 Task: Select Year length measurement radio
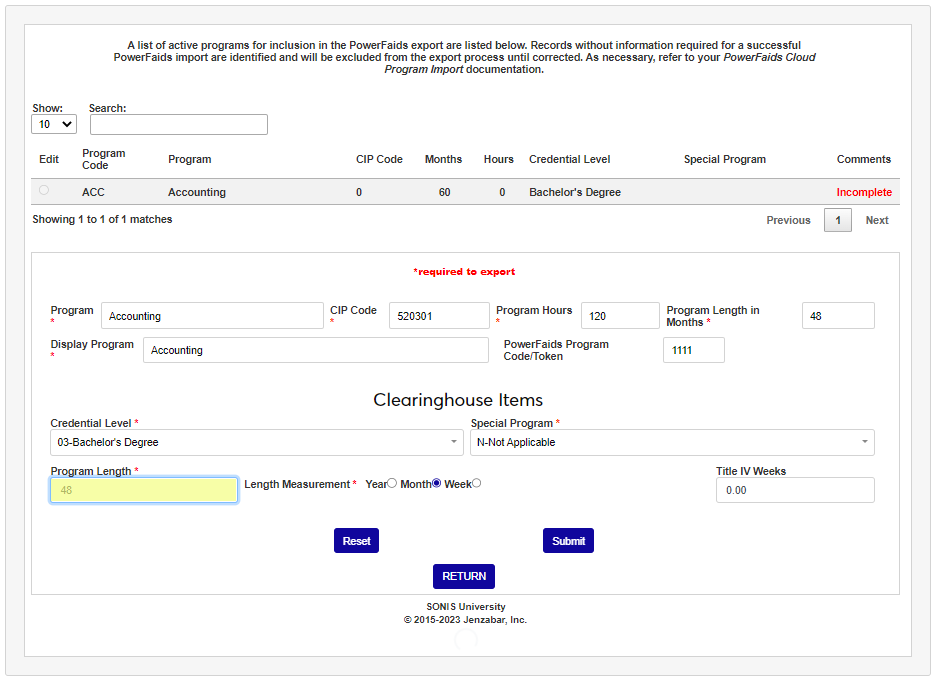(392, 483)
